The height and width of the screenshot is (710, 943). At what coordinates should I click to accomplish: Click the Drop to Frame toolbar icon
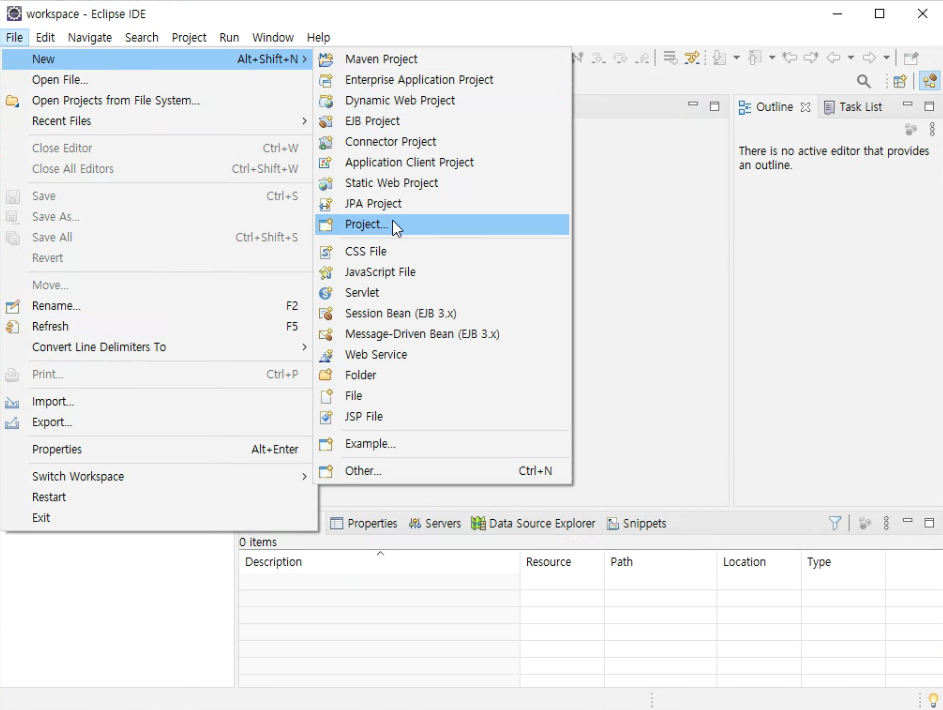click(x=670, y=58)
